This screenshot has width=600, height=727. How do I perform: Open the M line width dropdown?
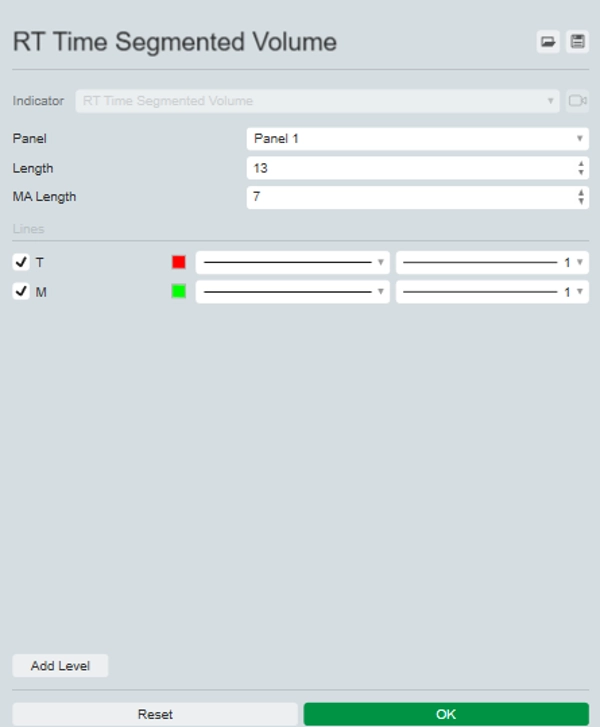pos(492,292)
